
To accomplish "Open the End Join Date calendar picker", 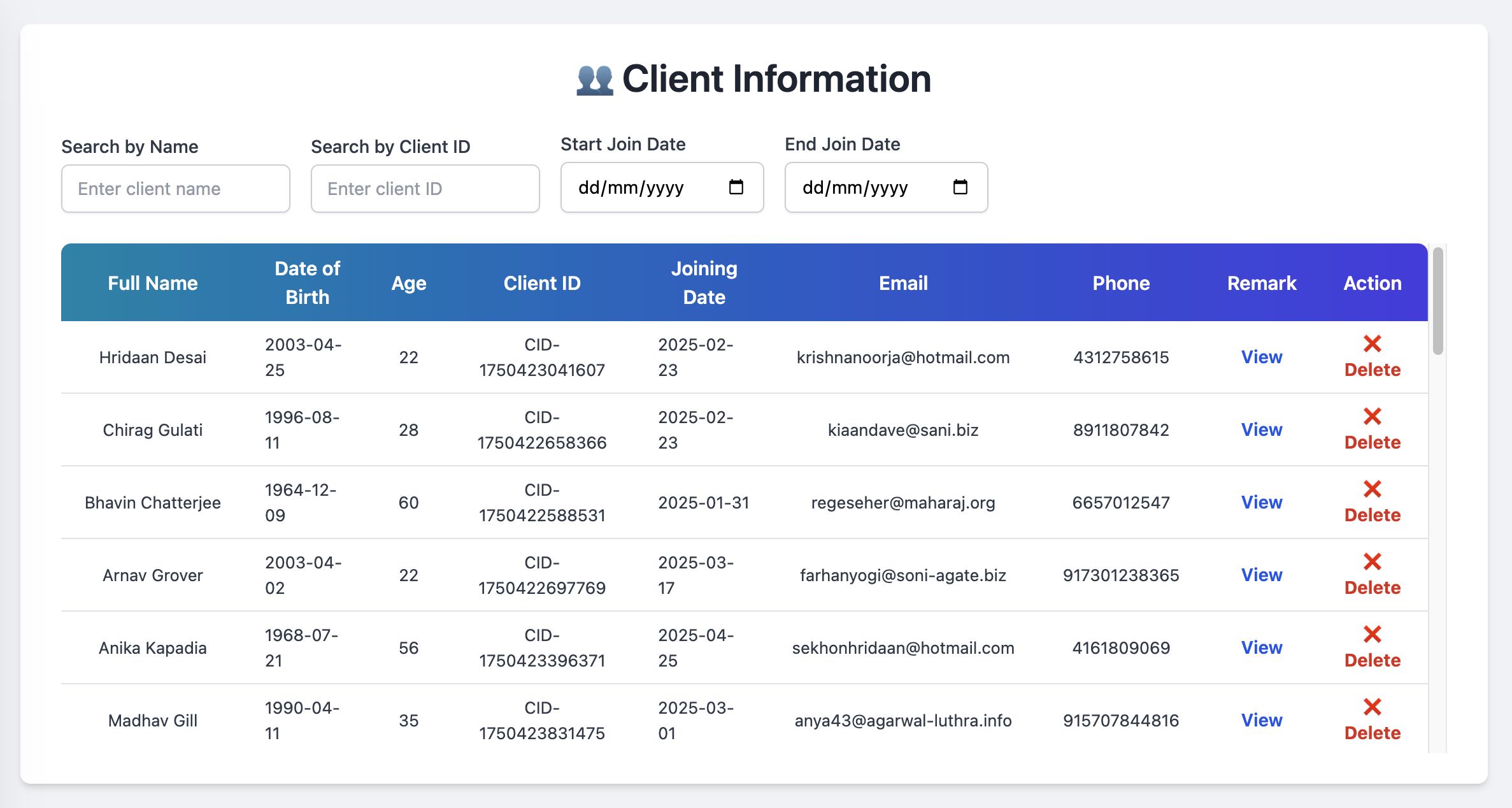I will coord(960,187).
